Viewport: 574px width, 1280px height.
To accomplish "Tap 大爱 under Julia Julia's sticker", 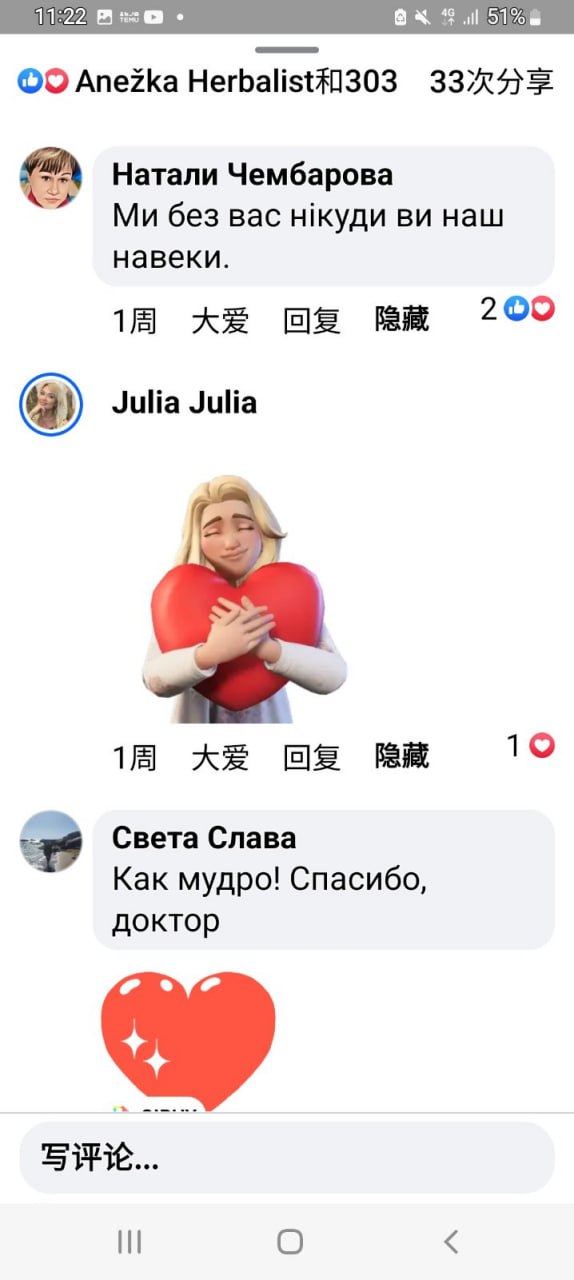I will point(220,757).
